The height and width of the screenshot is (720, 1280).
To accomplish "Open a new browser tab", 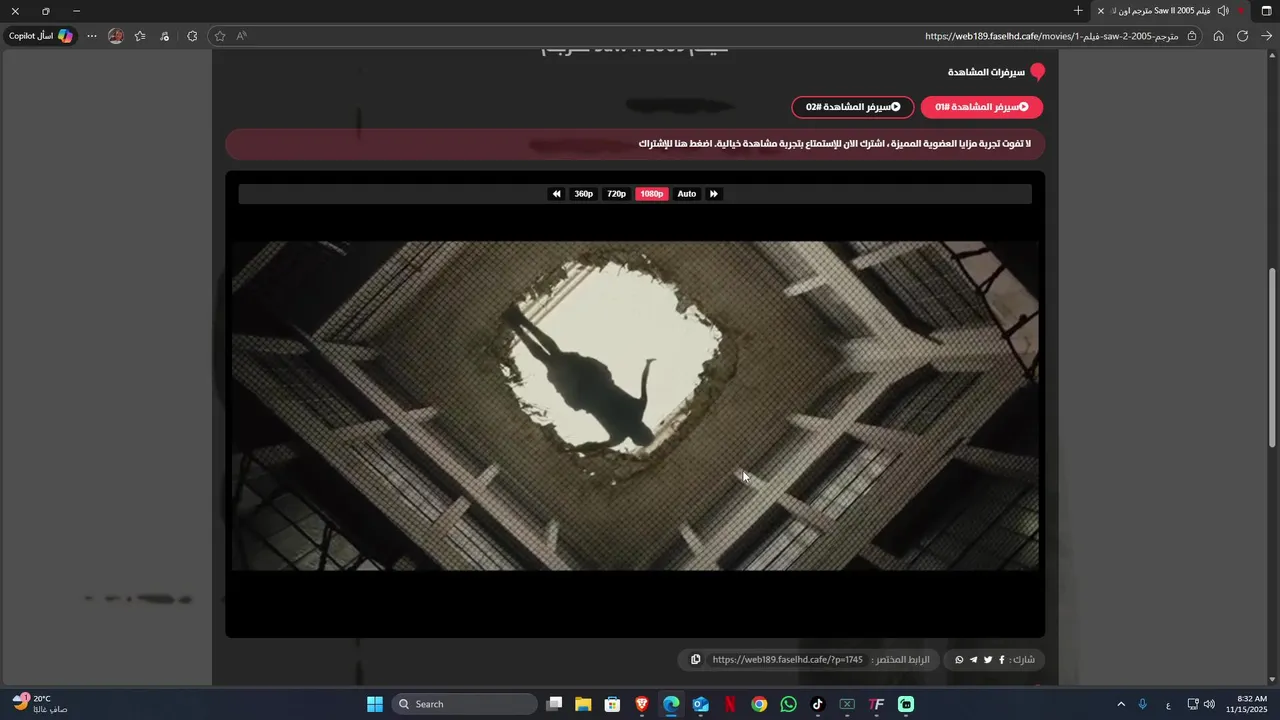I will pos(1078,11).
